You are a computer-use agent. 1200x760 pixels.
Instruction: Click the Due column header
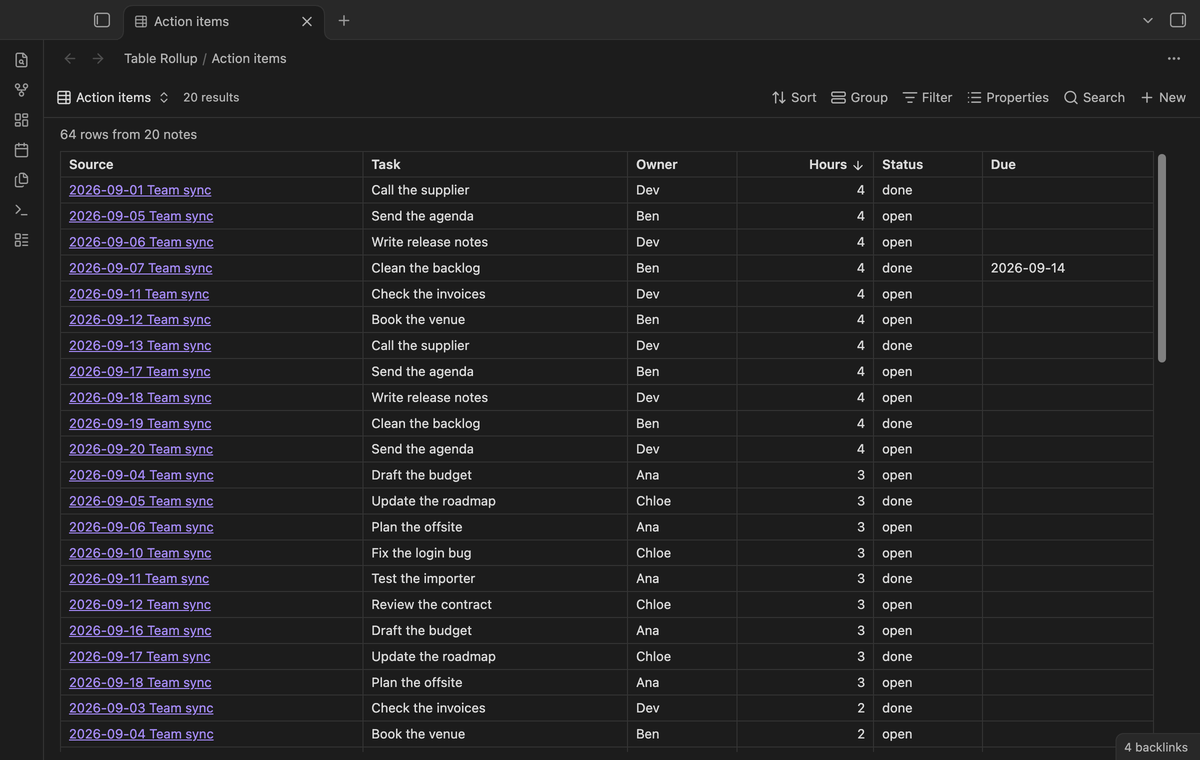coord(1067,164)
